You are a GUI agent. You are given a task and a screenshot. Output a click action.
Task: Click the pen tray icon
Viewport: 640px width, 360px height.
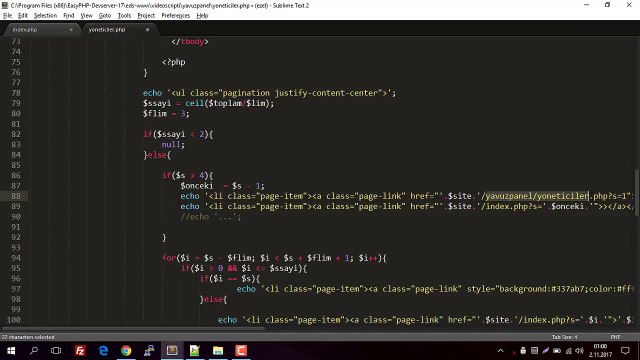[x=546, y=351]
